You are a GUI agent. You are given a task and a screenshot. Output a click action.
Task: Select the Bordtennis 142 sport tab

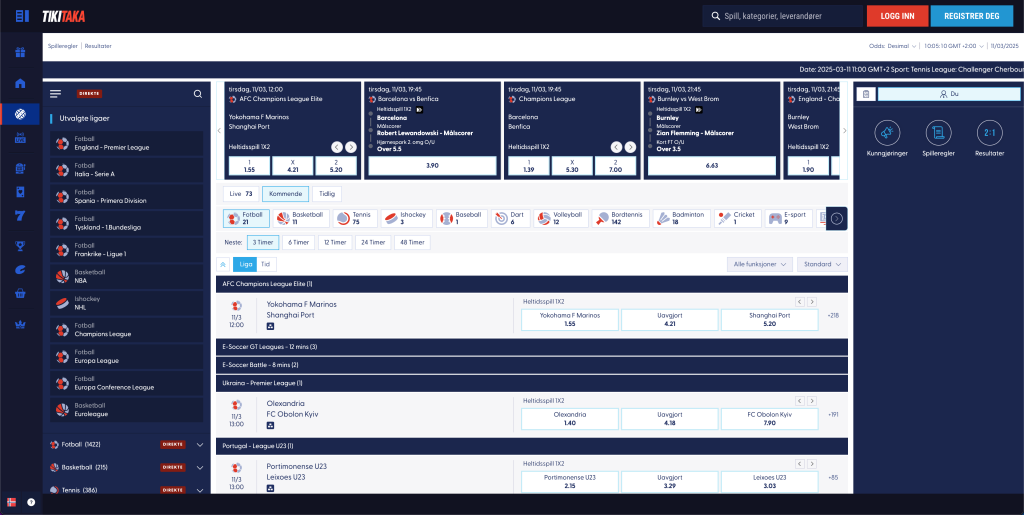click(x=620, y=218)
